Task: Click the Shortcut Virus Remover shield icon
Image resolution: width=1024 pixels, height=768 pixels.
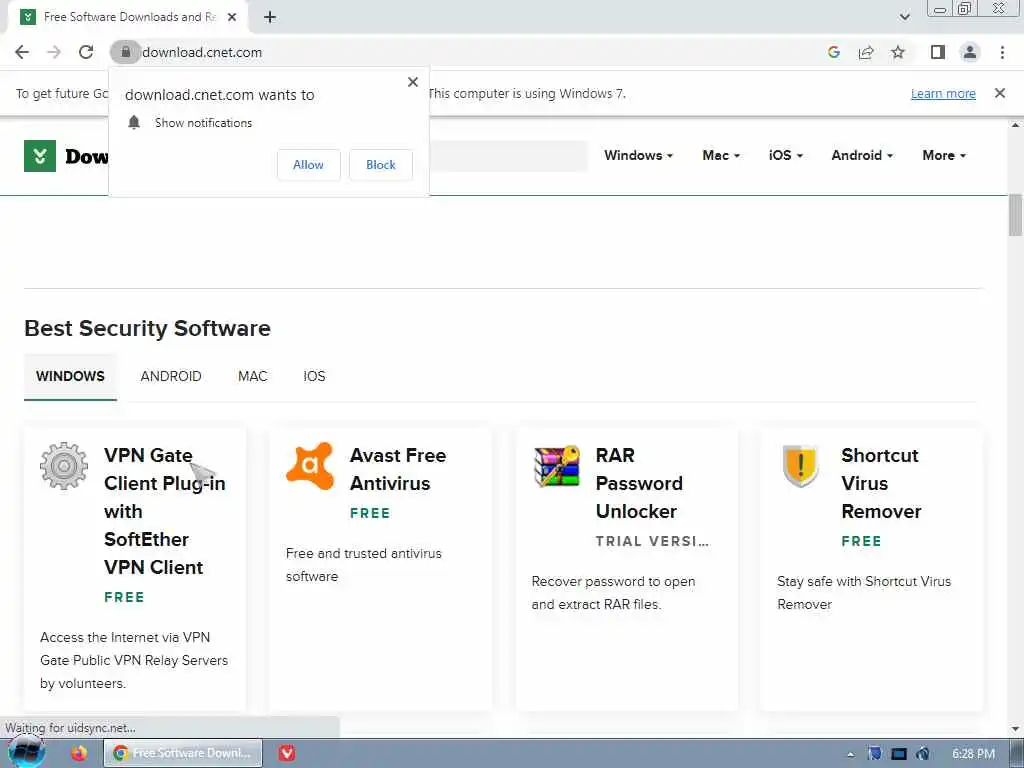Action: coord(801,466)
